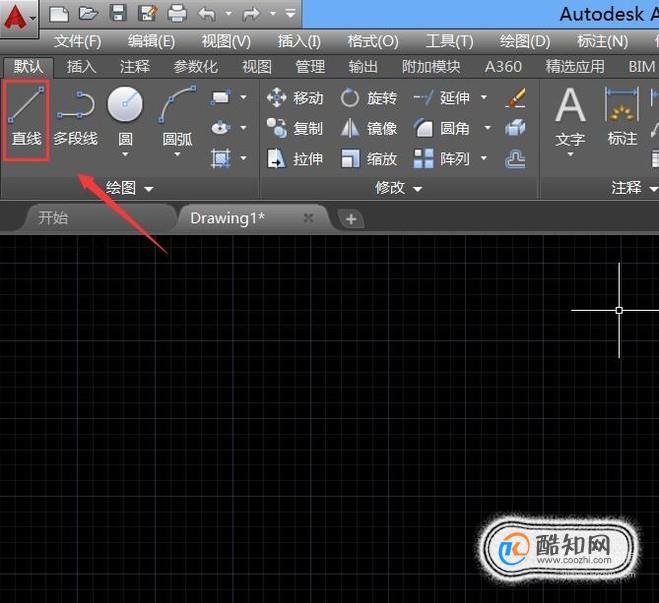Open the 编辑(E) menu
The width and height of the screenshot is (659, 603).
tap(151, 41)
